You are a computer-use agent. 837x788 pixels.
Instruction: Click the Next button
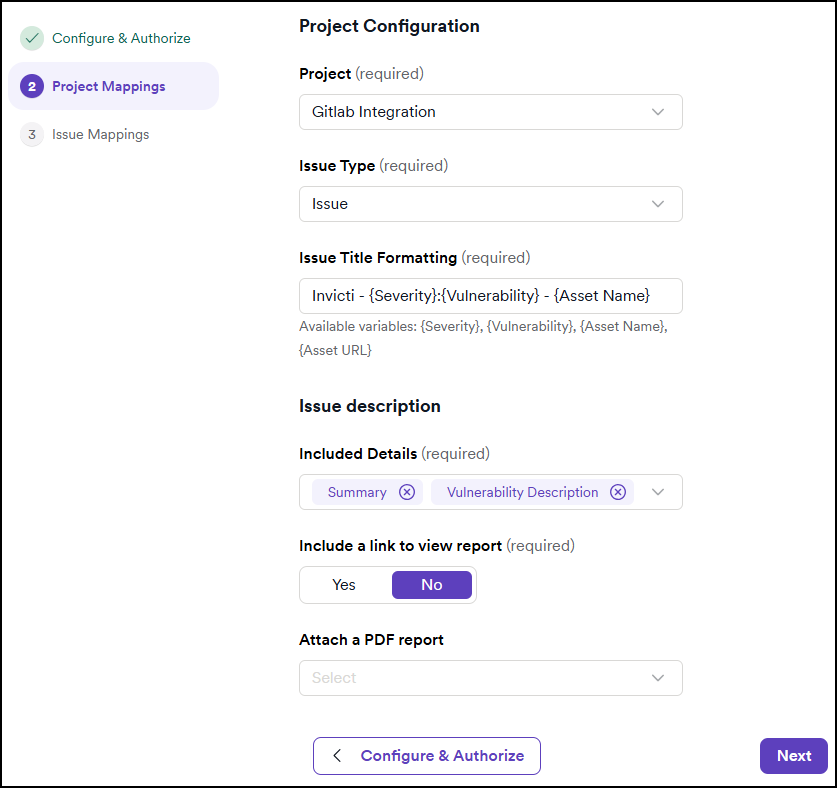tap(793, 756)
